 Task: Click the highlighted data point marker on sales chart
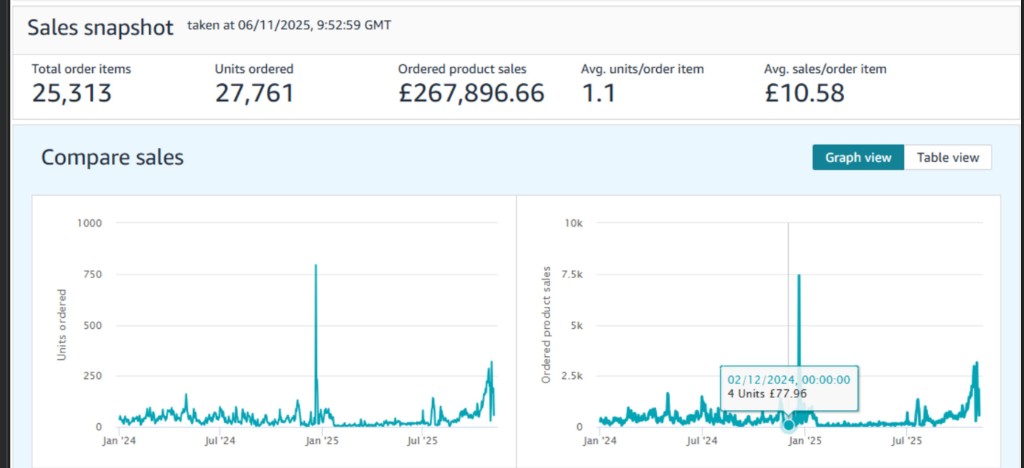point(789,425)
